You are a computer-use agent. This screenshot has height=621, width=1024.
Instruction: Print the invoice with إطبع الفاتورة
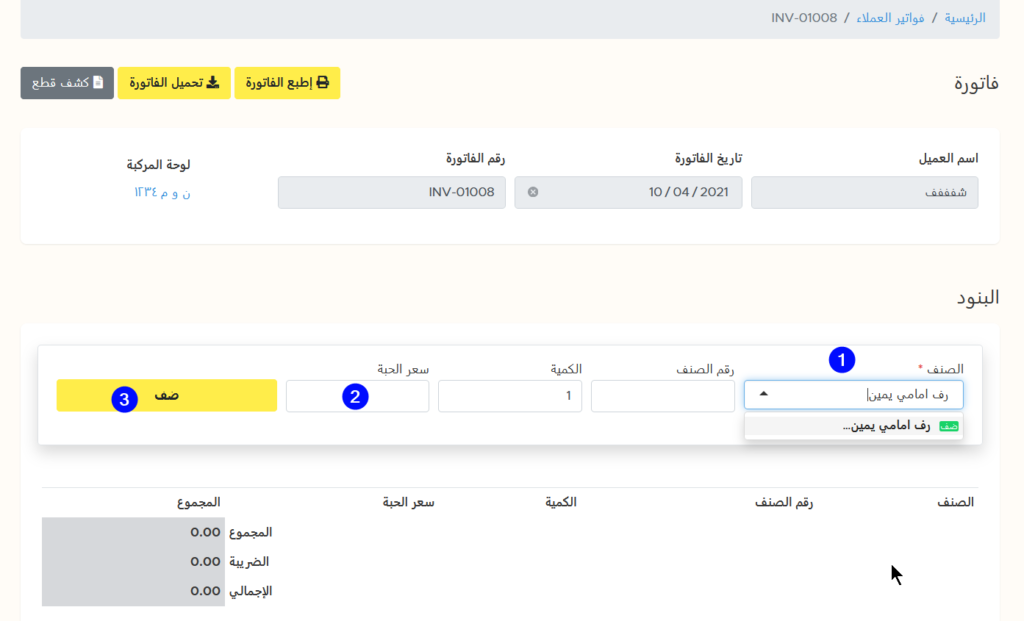pos(287,83)
